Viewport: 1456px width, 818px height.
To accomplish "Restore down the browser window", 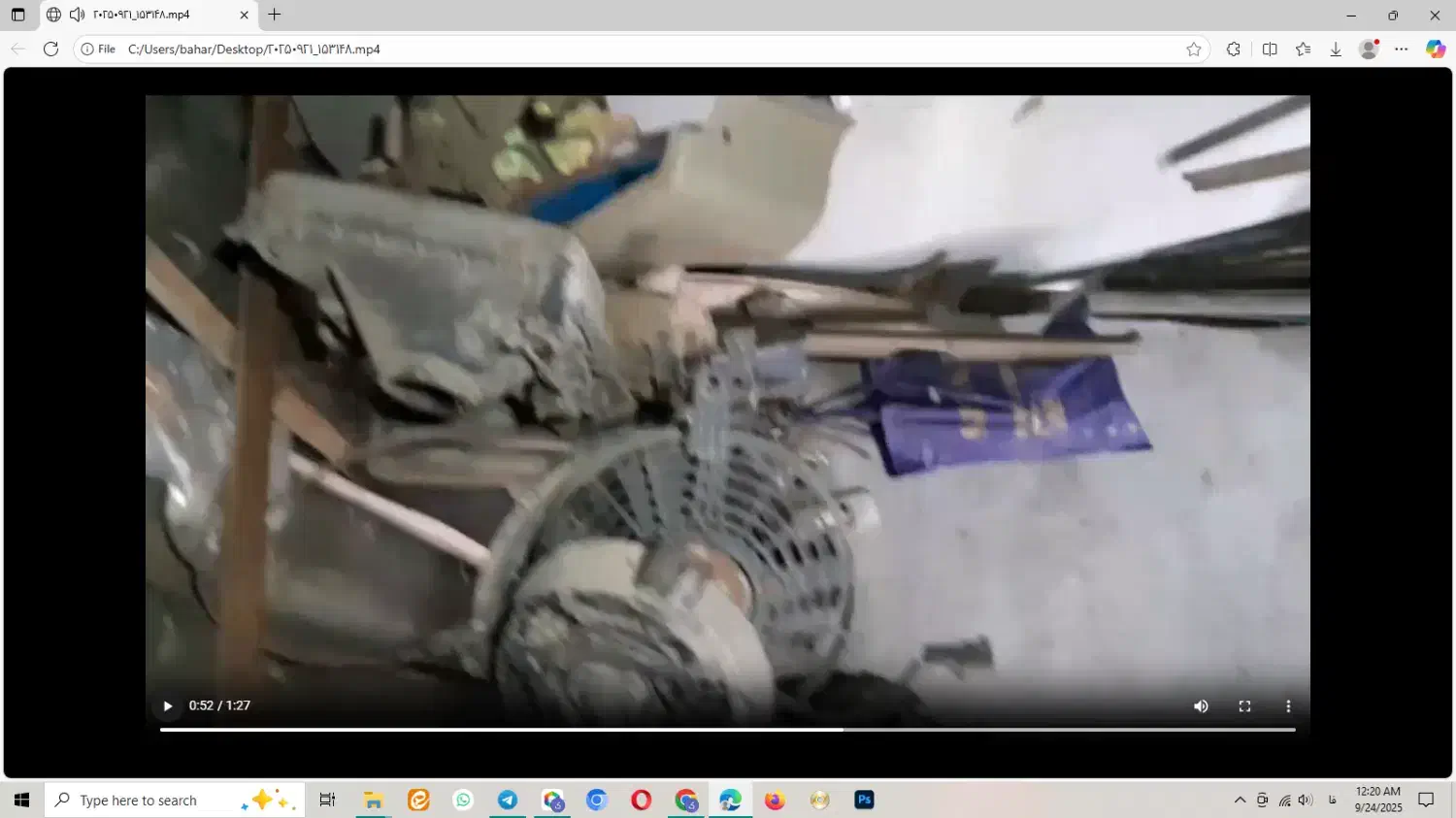I will (x=1393, y=16).
